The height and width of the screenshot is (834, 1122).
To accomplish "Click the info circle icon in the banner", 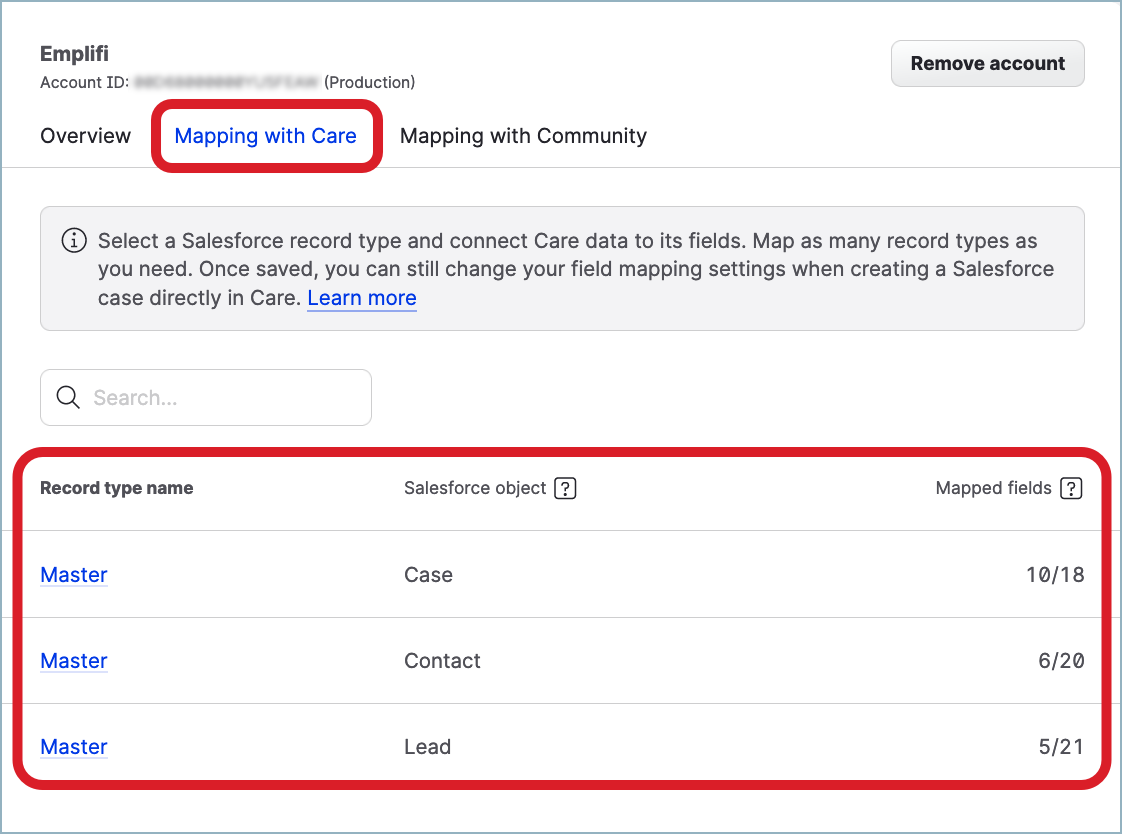I will pyautogui.click(x=74, y=240).
